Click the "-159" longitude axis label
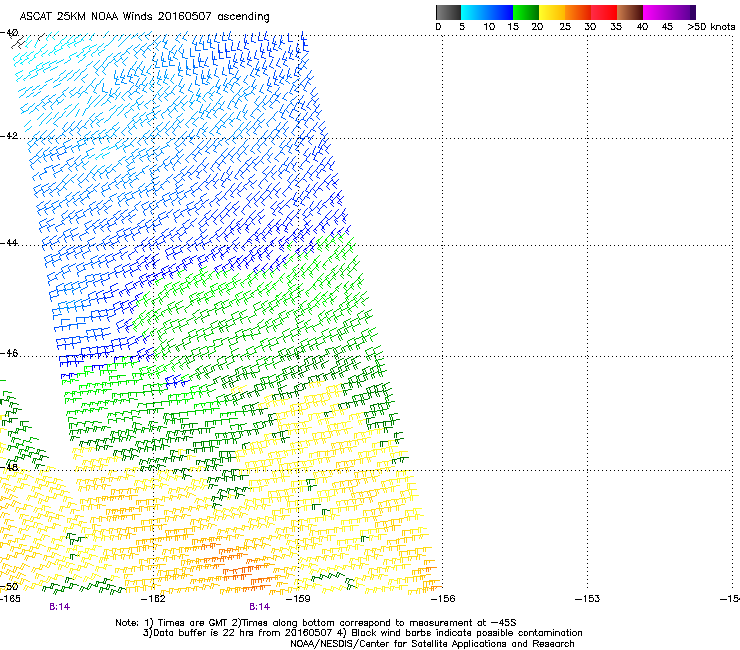 coord(298,599)
